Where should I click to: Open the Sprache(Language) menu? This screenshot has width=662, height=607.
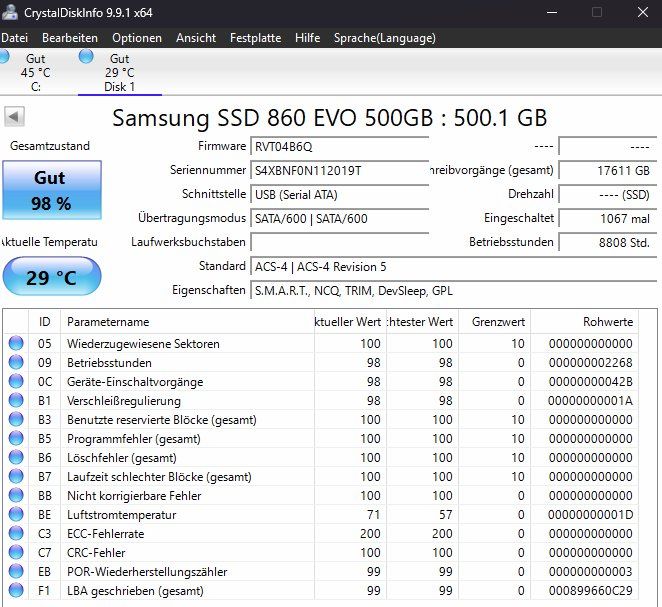(x=385, y=38)
